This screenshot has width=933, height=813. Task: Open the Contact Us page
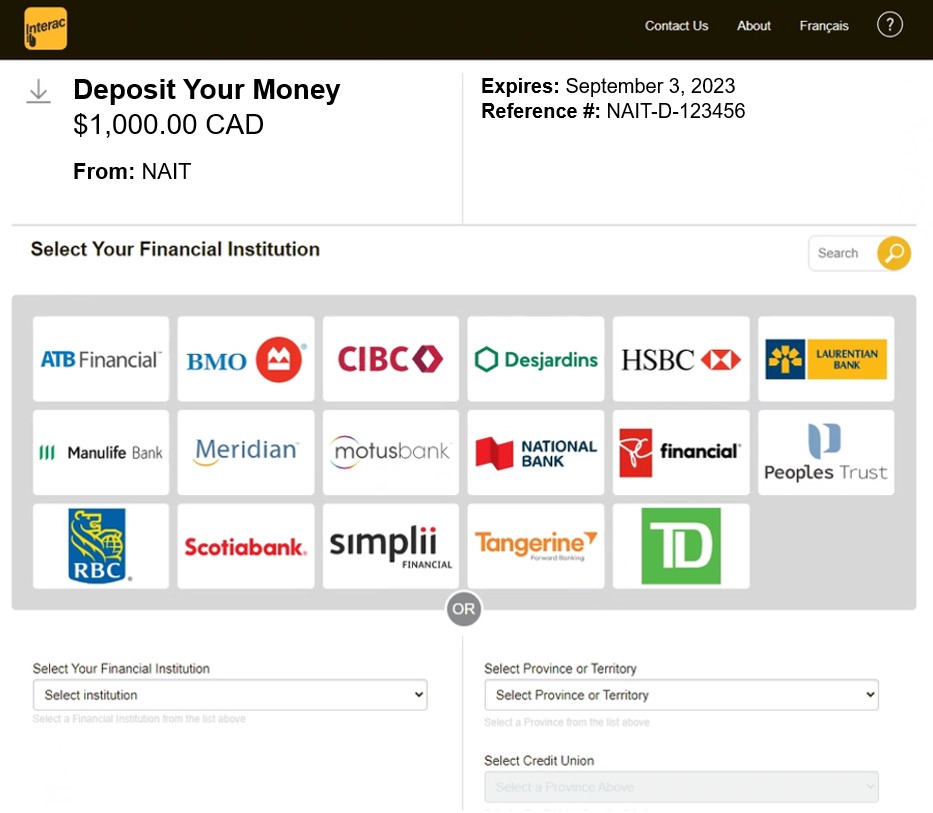[676, 26]
